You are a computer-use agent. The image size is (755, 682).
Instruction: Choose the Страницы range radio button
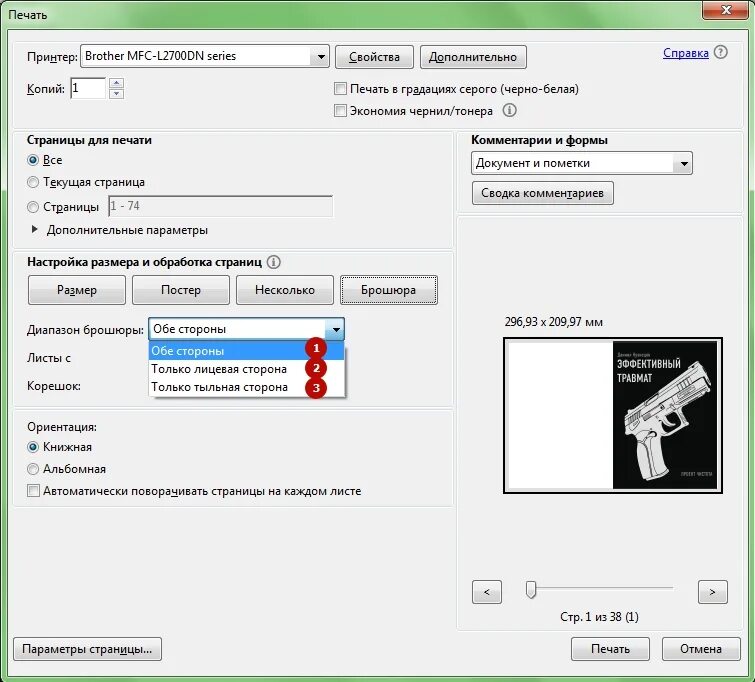pos(33,207)
